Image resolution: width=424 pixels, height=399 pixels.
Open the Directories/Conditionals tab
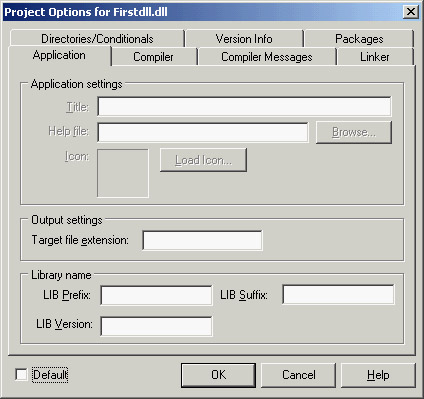pos(97,39)
